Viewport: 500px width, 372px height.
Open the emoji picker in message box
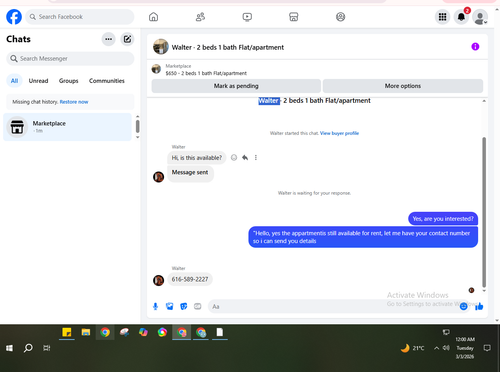[463, 306]
